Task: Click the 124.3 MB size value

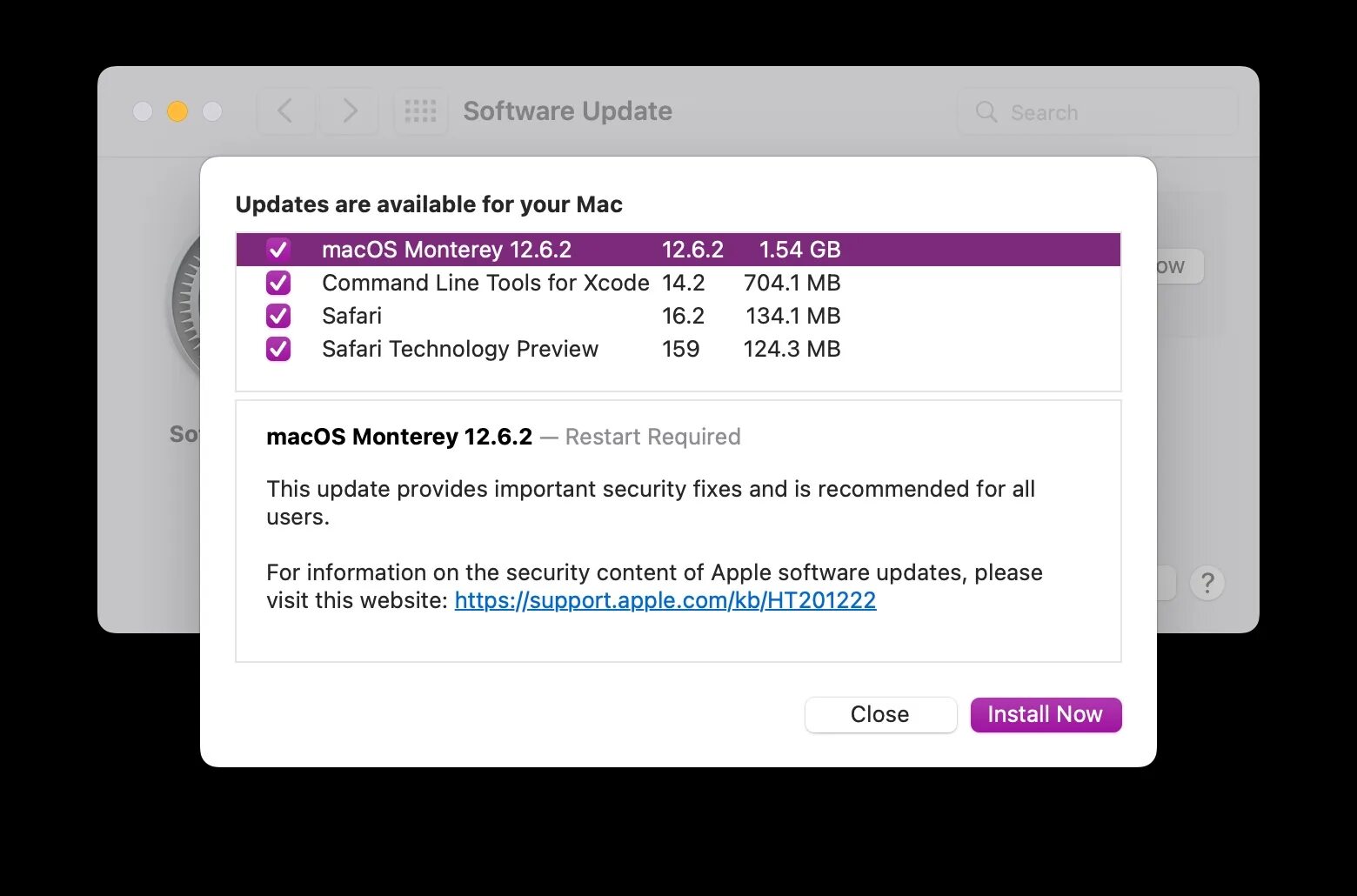Action: [x=792, y=349]
